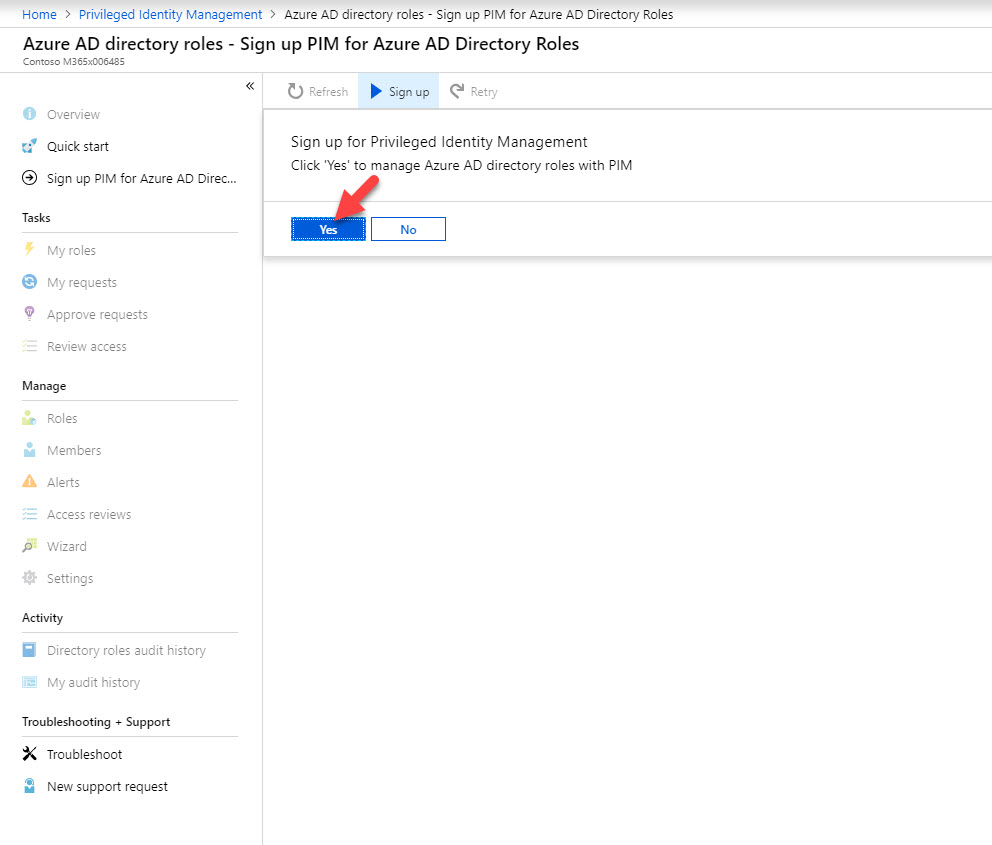Open Alerts under Manage
This screenshot has height=845, width=992.
pos(63,483)
